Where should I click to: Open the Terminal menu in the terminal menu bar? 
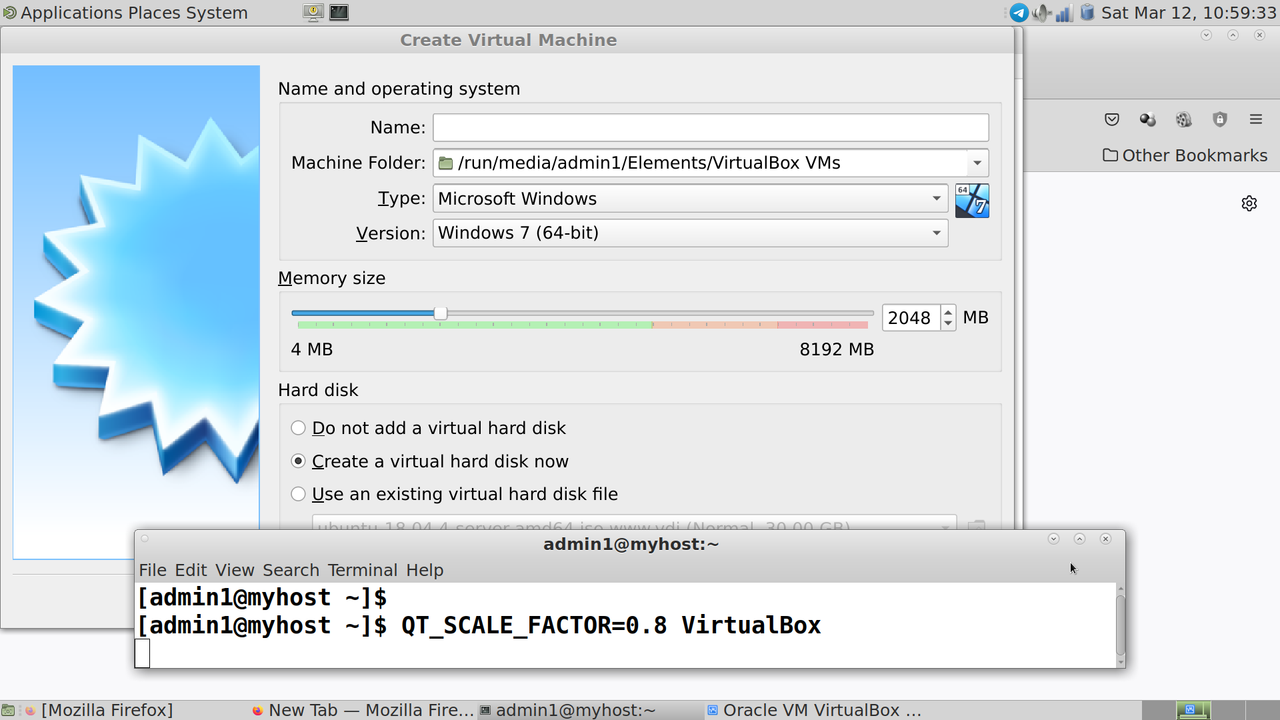click(x=363, y=570)
